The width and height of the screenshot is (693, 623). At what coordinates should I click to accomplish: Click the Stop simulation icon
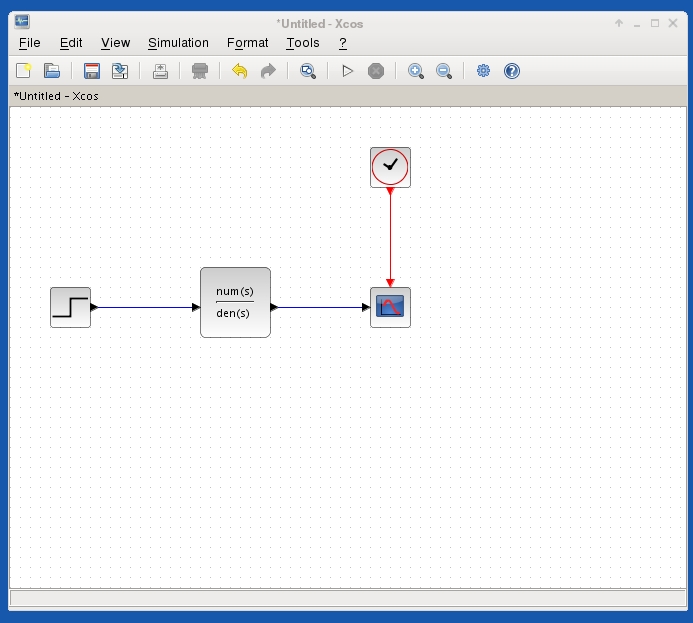pyautogui.click(x=376, y=71)
